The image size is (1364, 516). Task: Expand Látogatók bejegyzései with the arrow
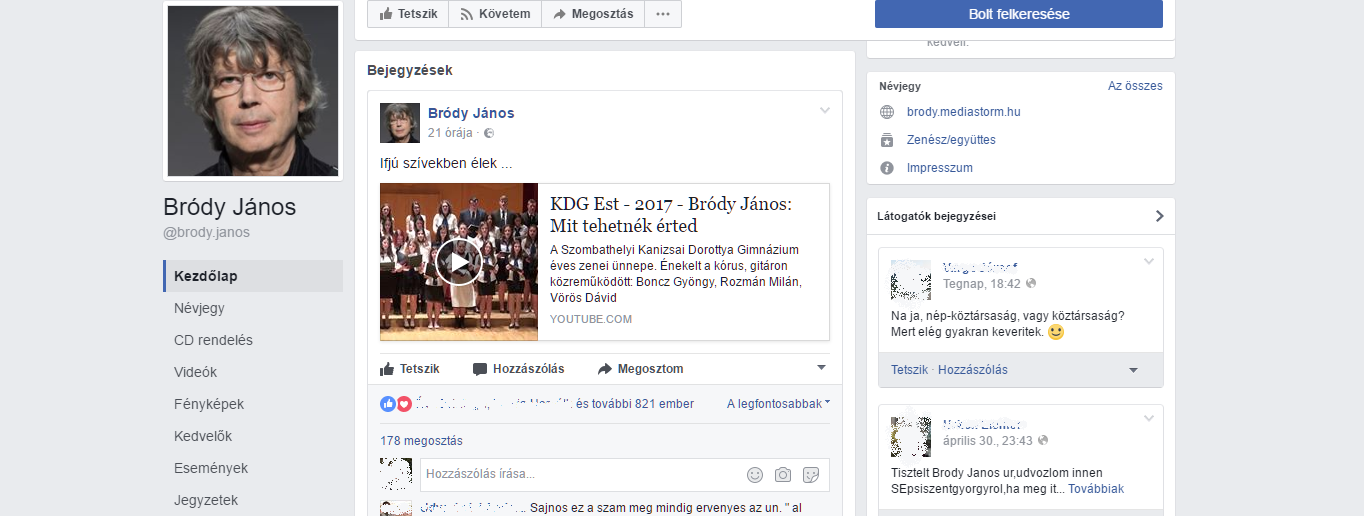click(1159, 216)
